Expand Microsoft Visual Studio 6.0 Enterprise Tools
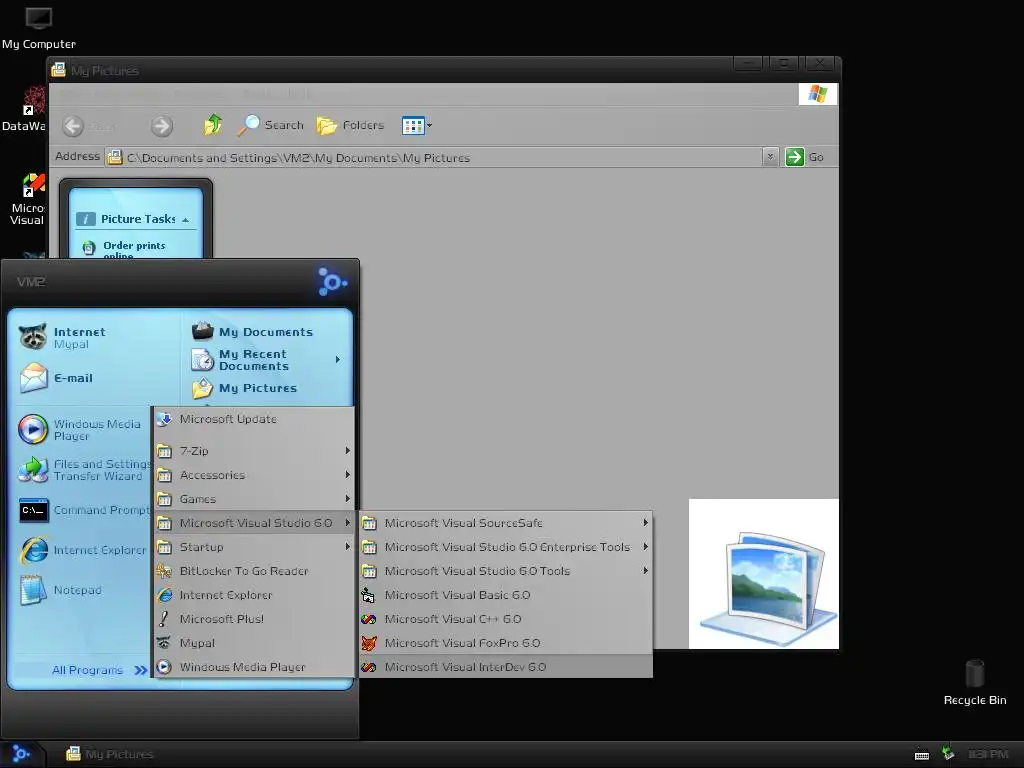The image size is (1024, 768). (505, 547)
